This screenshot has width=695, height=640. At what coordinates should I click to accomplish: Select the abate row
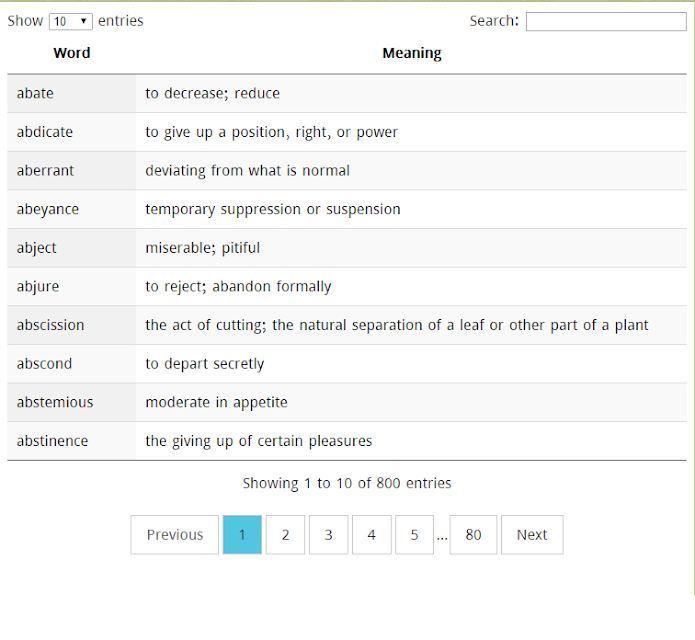[x=347, y=94]
